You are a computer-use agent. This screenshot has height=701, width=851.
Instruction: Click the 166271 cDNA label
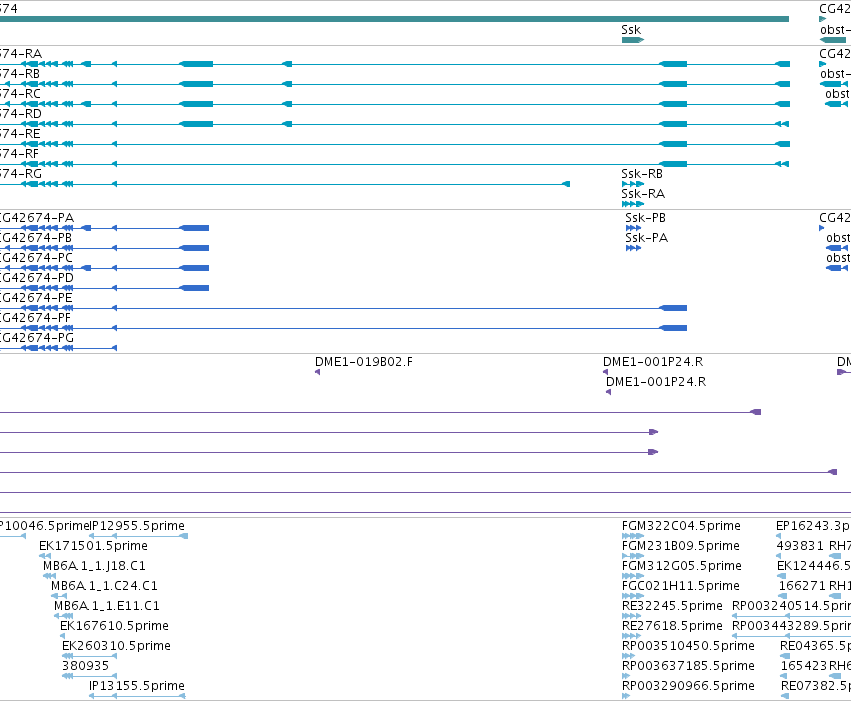[x=802, y=586]
